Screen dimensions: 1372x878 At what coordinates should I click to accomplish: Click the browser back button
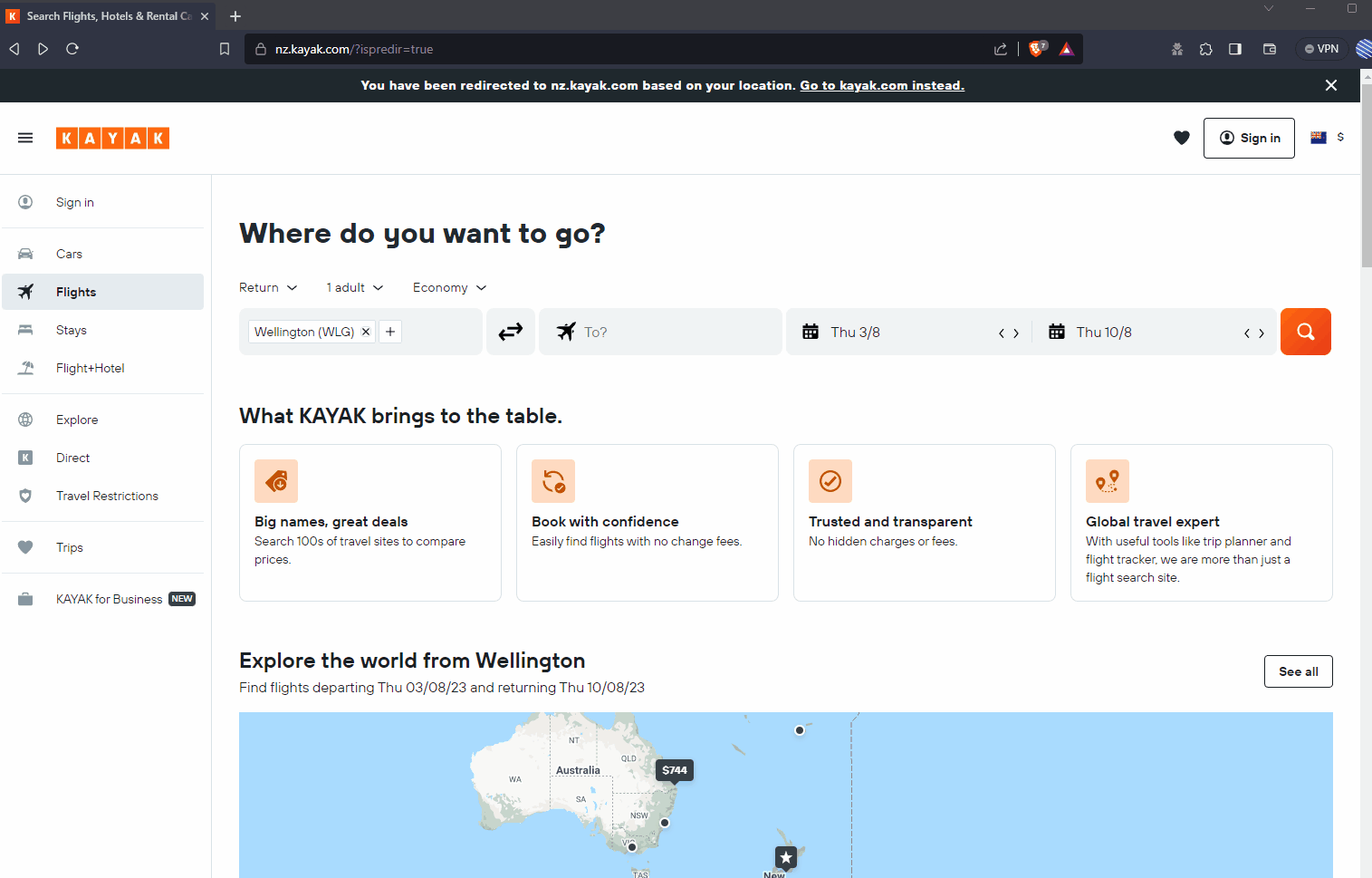pyautogui.click(x=14, y=49)
